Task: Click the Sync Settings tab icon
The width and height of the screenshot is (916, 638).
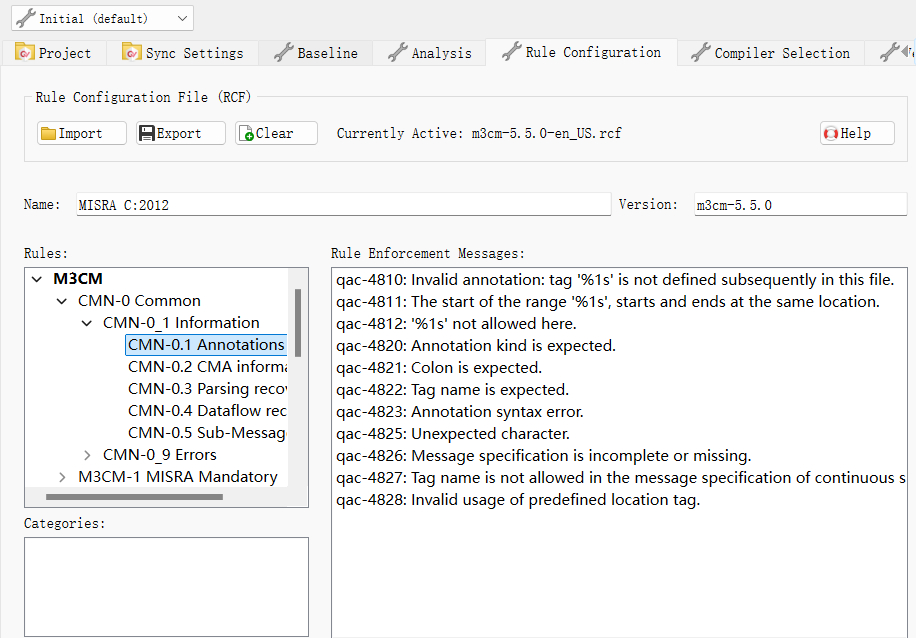Action: pos(131,52)
